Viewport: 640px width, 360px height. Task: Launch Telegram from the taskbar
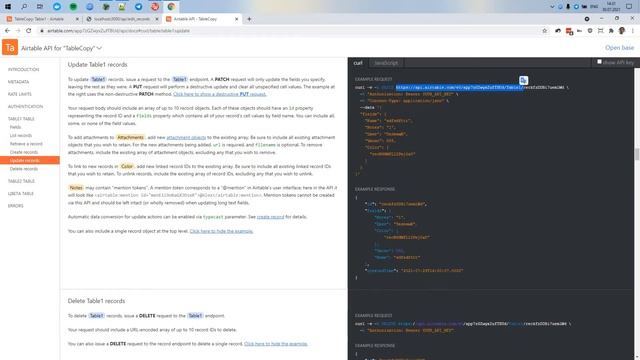138,7
